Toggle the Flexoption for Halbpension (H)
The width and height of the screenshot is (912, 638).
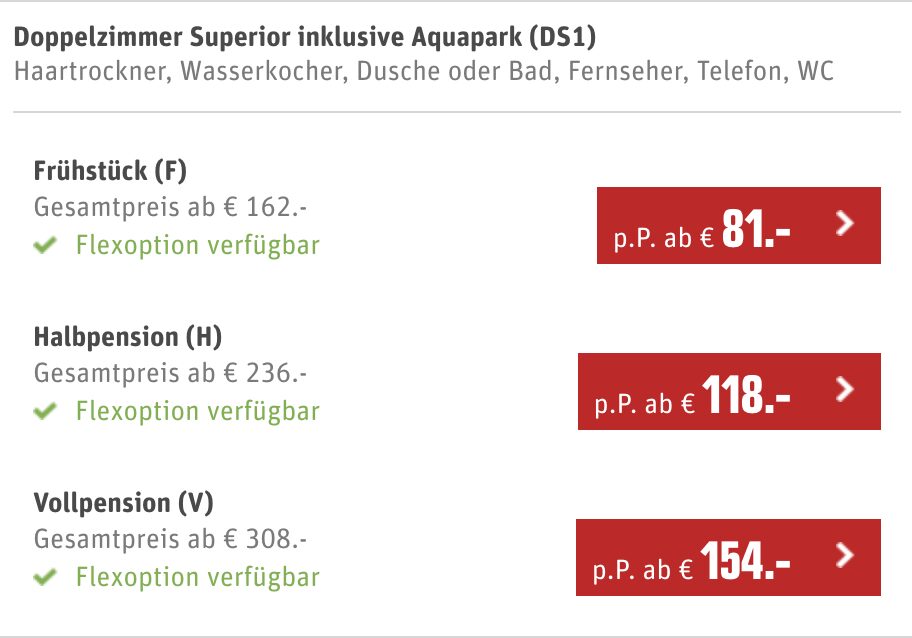195,410
